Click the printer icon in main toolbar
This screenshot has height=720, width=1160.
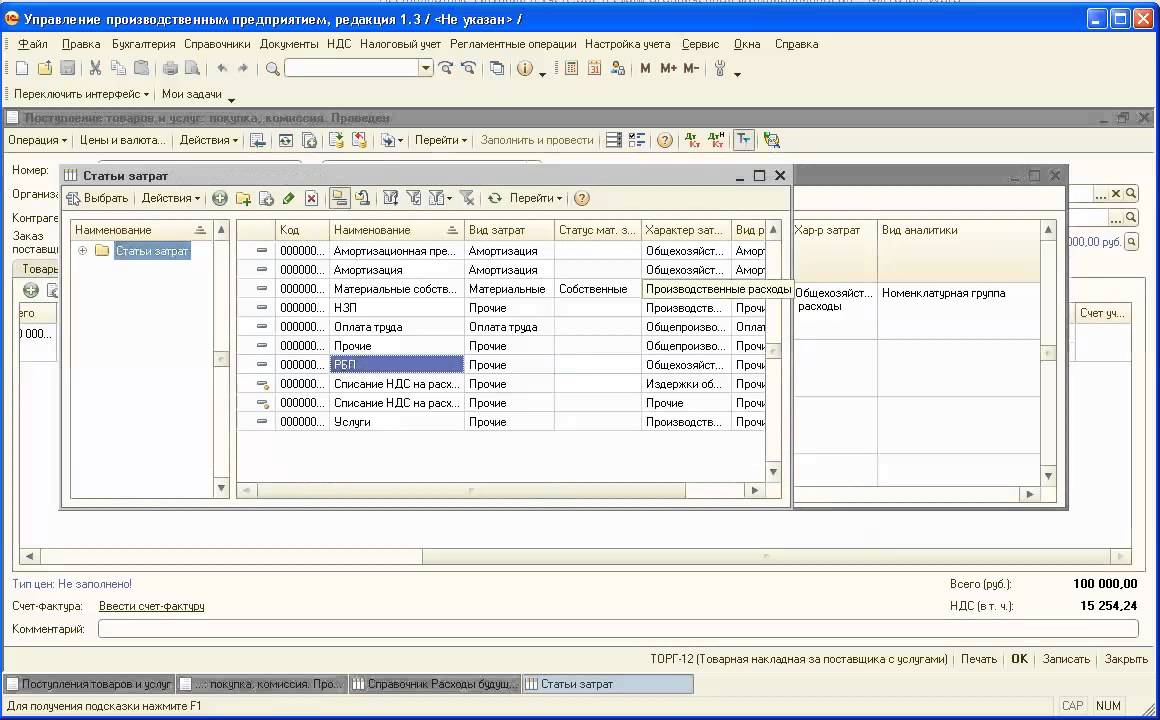point(170,68)
